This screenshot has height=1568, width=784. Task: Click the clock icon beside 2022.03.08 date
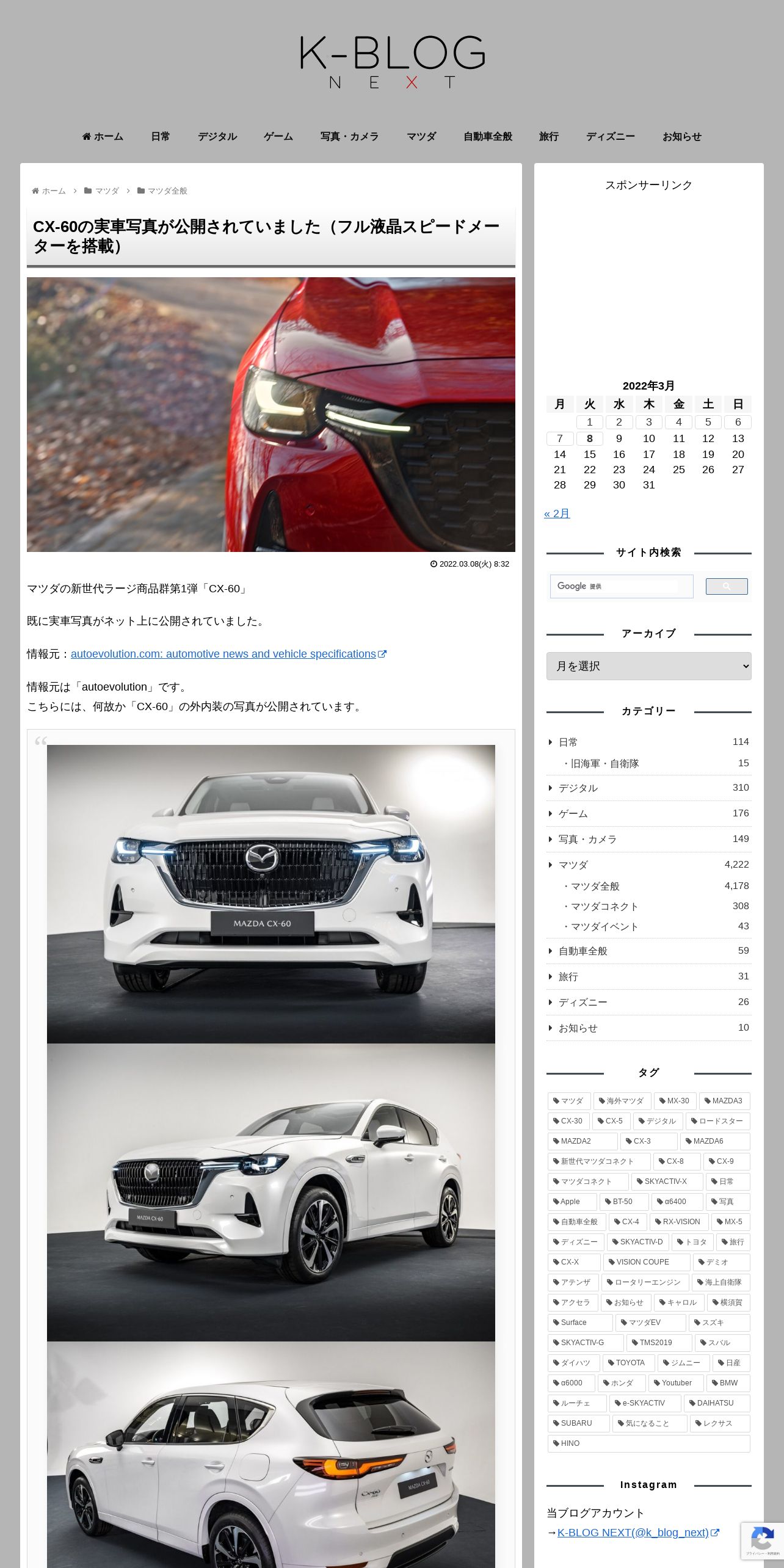point(434,564)
